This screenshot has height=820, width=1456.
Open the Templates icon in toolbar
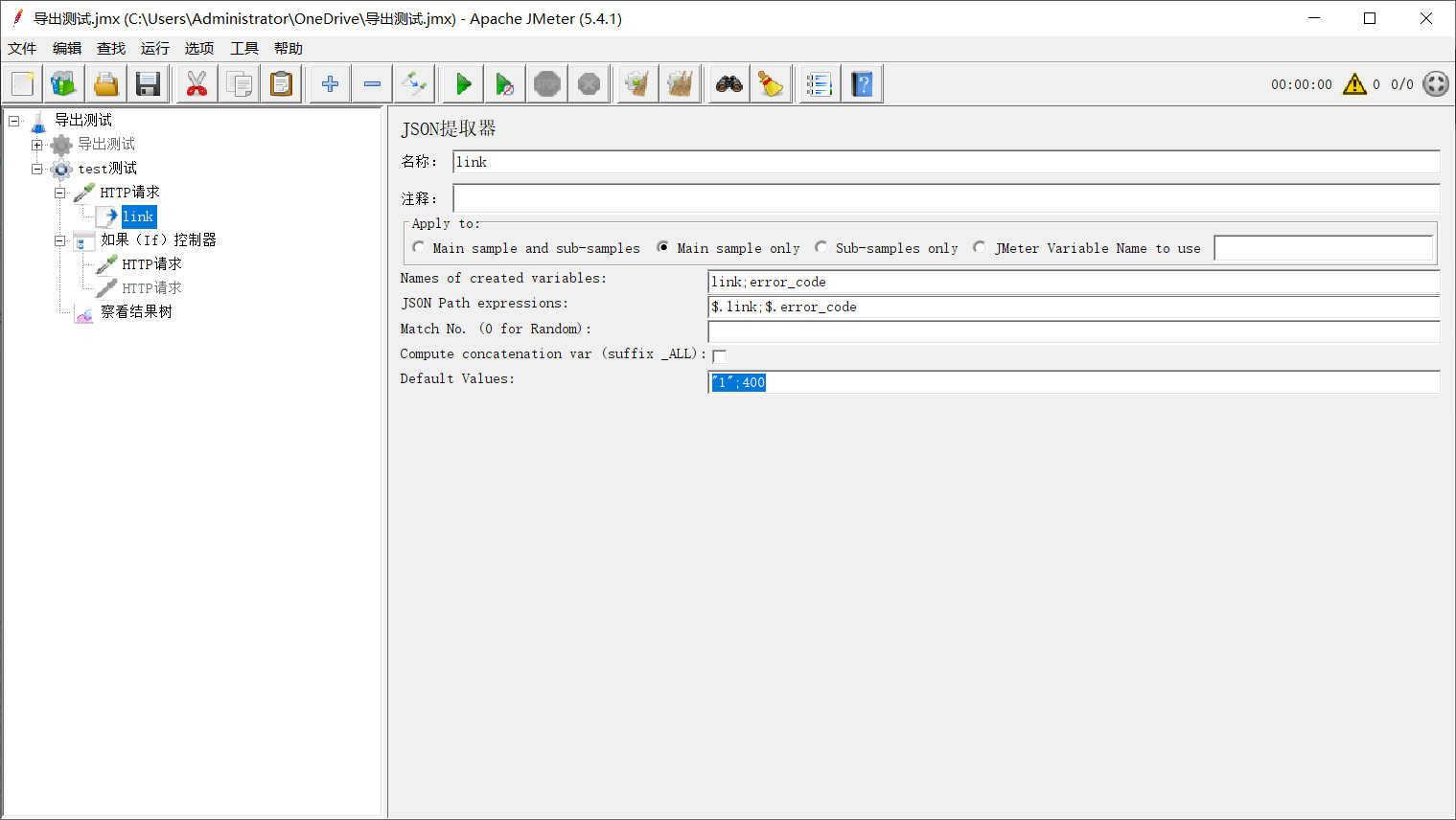64,84
